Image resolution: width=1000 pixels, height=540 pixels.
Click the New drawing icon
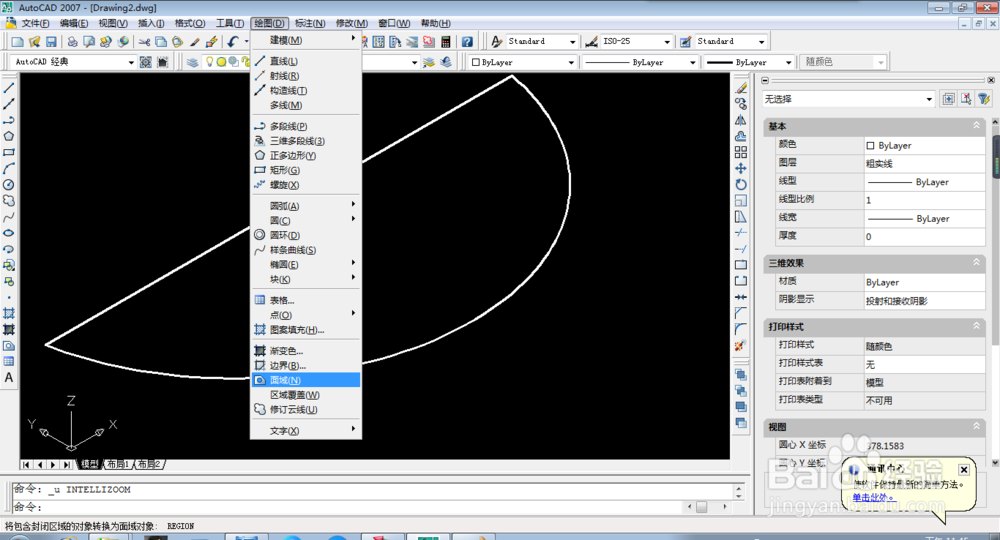tap(17, 41)
